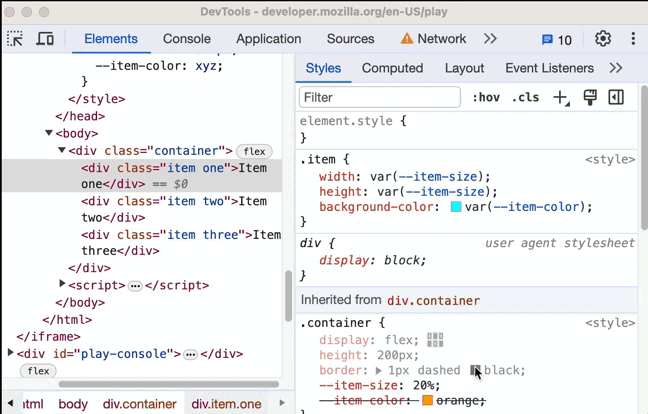
Task: Open the DevTools three-dot customize menu
Action: (633, 39)
